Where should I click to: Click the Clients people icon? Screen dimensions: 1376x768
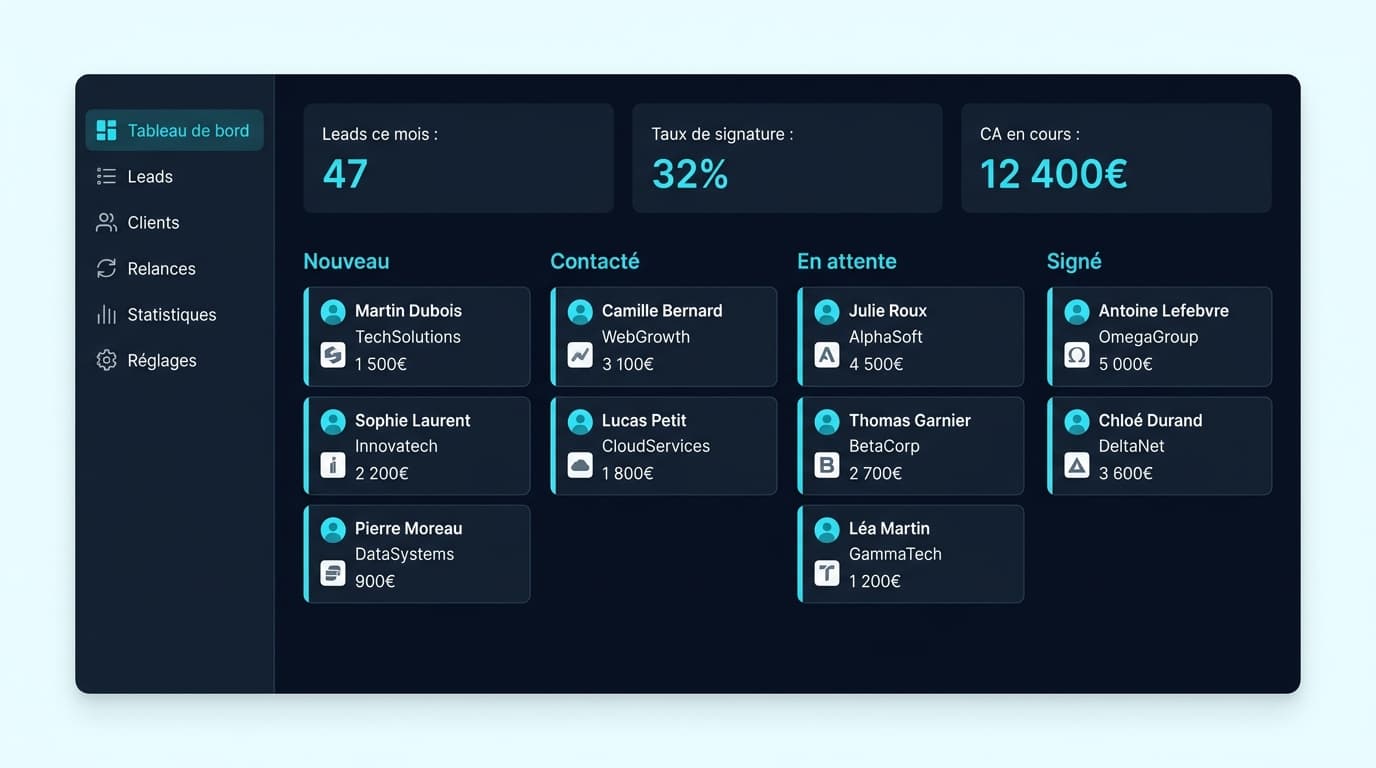(x=106, y=223)
